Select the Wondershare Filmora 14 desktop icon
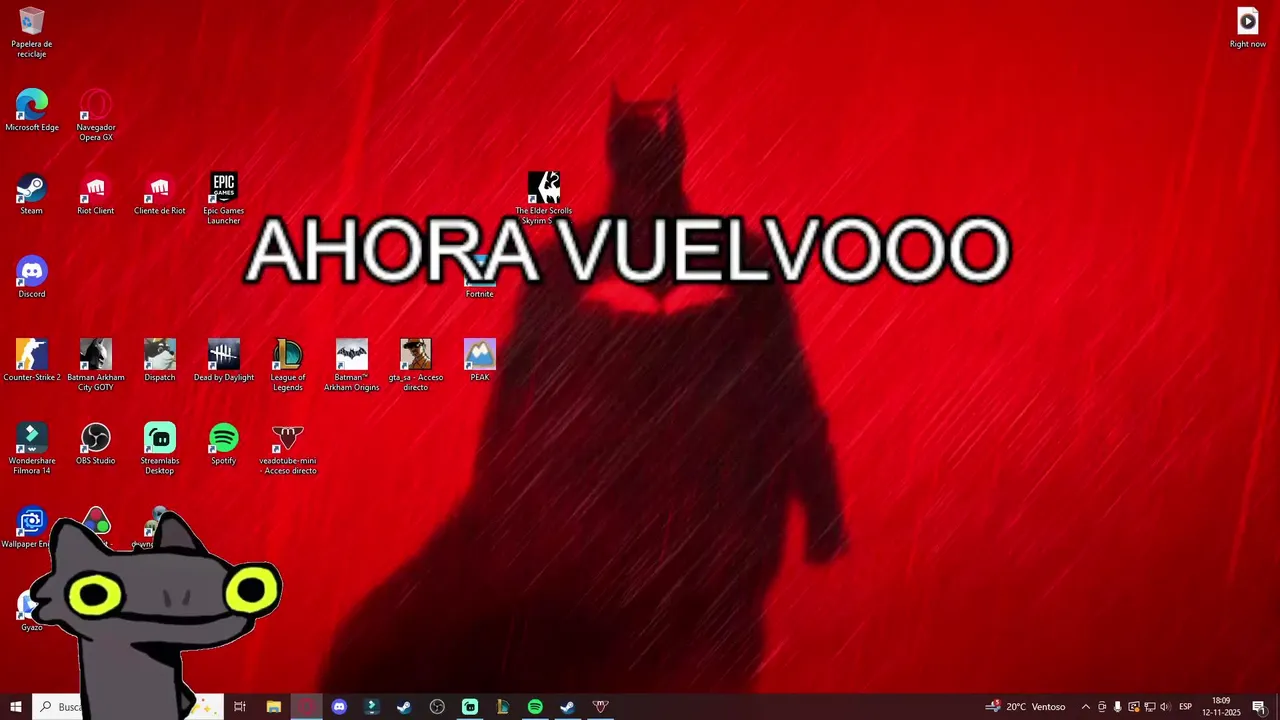 click(32, 448)
